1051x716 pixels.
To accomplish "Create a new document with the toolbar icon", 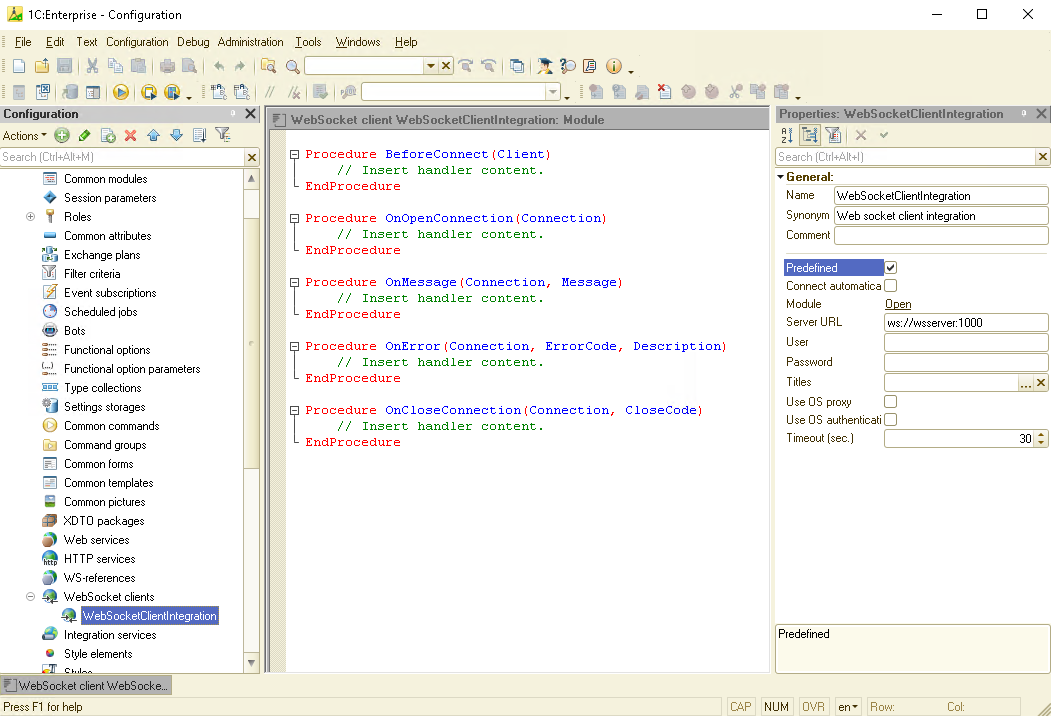I will [x=19, y=66].
